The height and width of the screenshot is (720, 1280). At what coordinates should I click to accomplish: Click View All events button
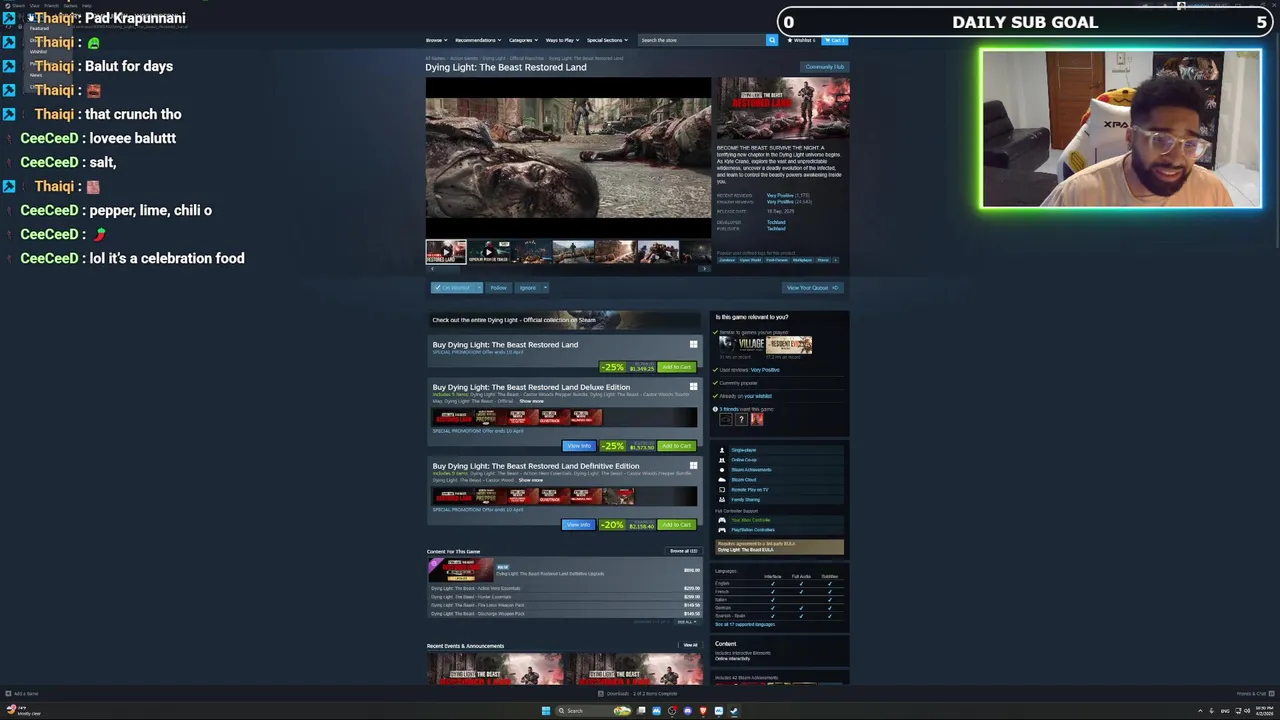(690, 645)
